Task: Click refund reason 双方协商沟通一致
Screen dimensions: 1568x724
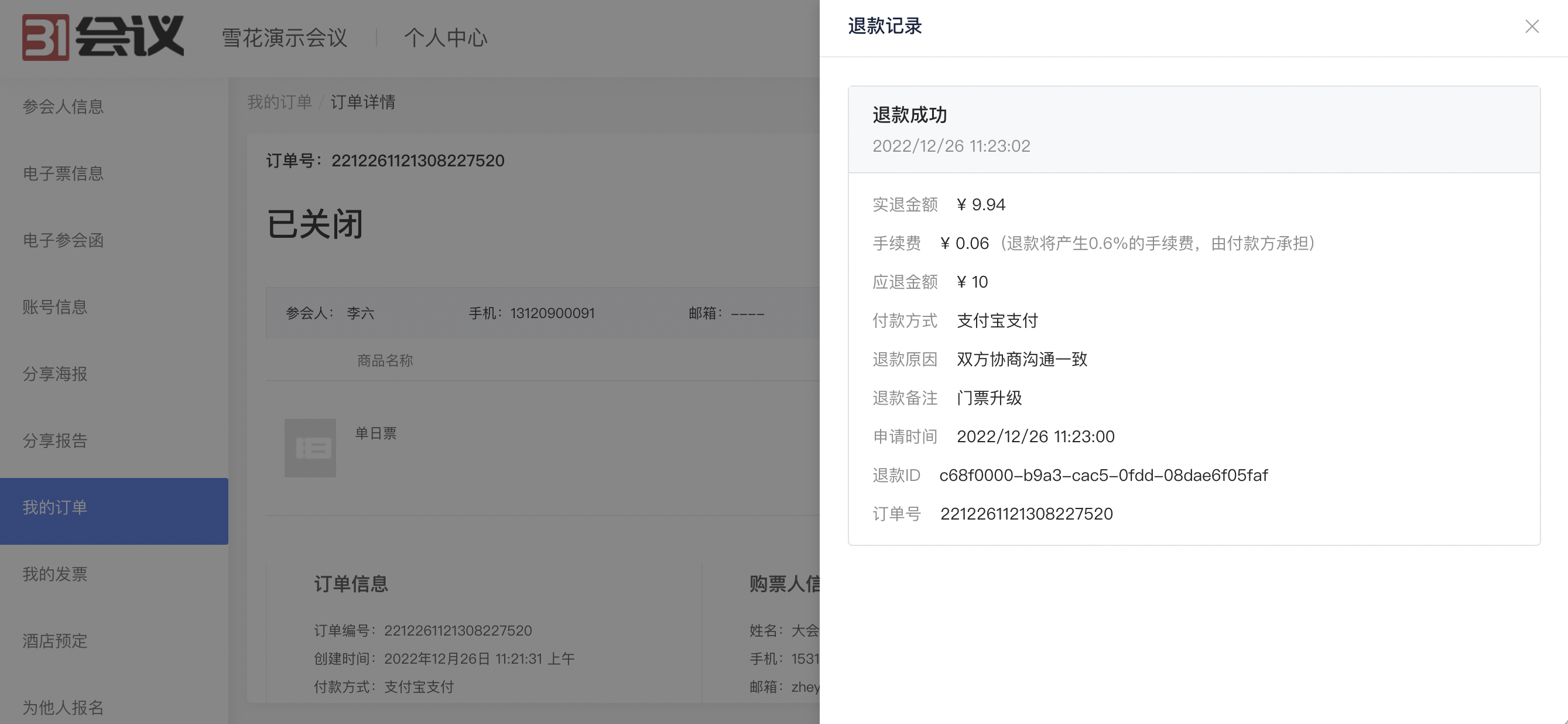Action: (x=1022, y=359)
